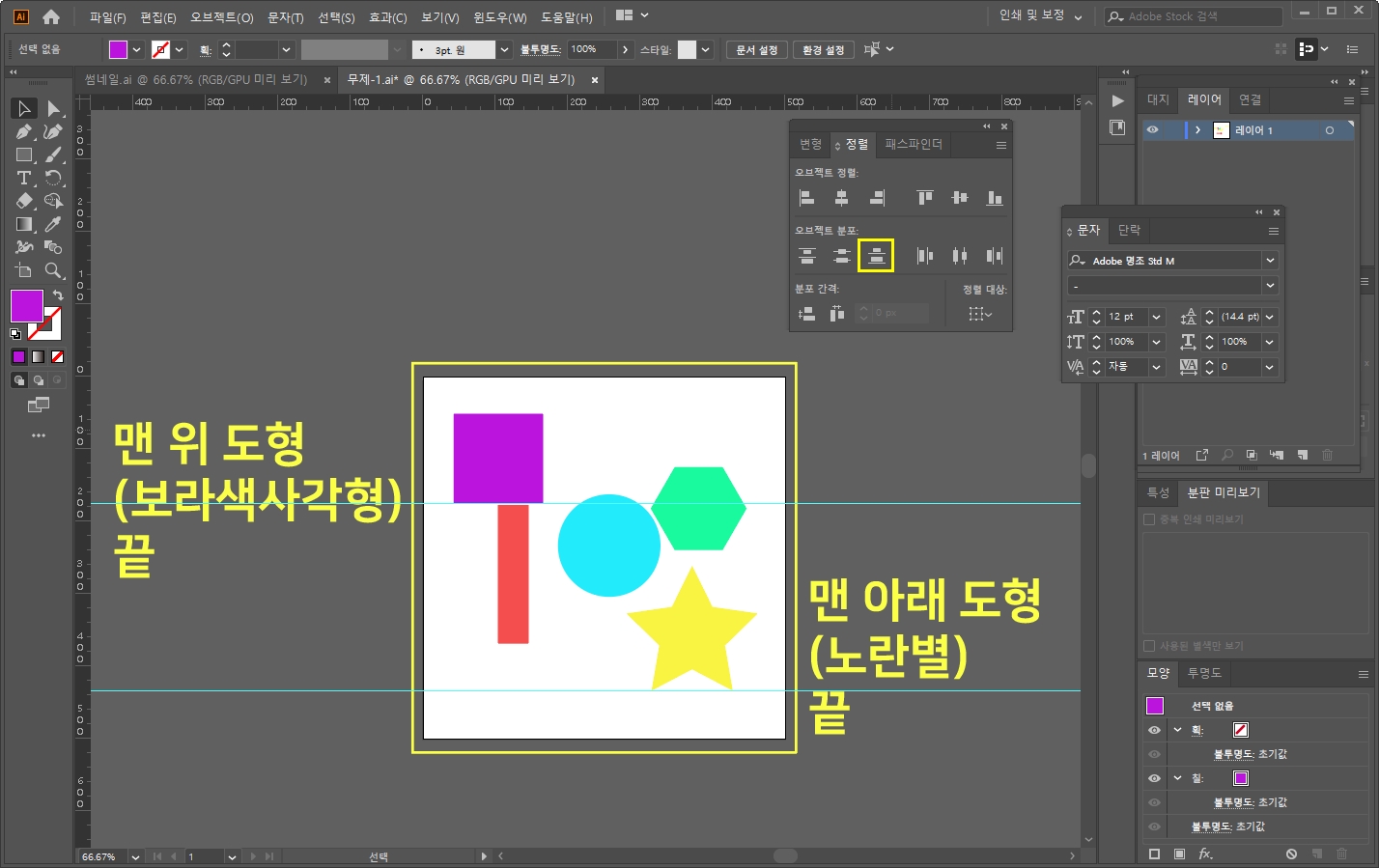1379x868 pixels.
Task: Select the Type tool
Action: pos(24,178)
